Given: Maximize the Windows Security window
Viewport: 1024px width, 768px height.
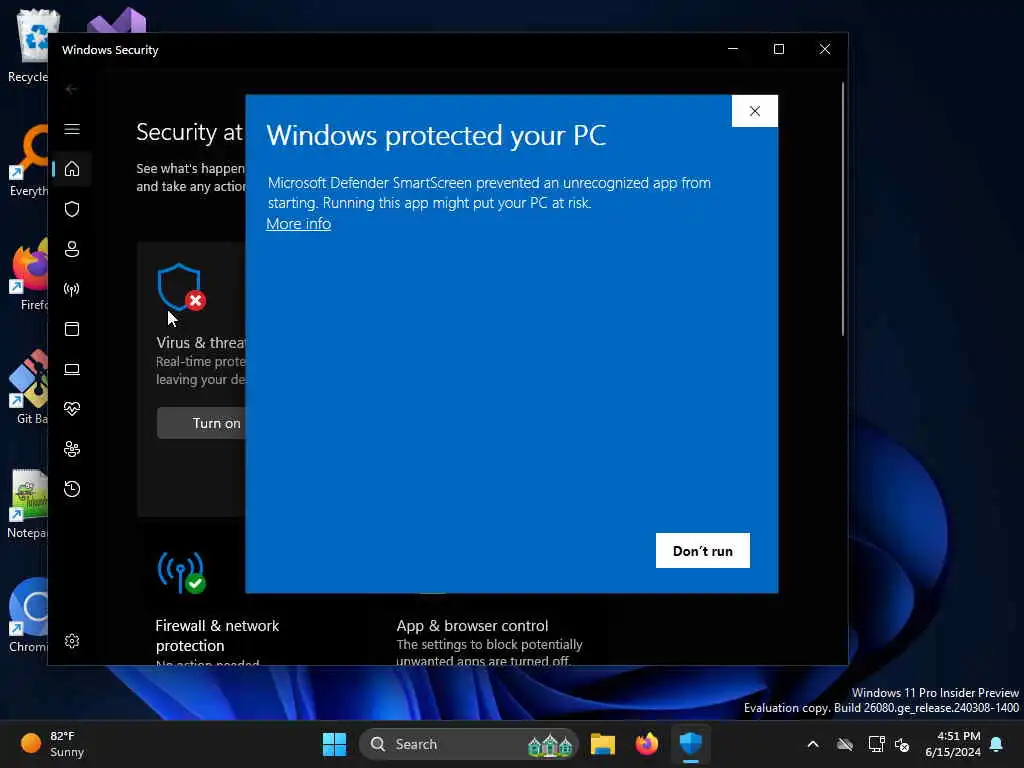Looking at the screenshot, I should (x=778, y=49).
